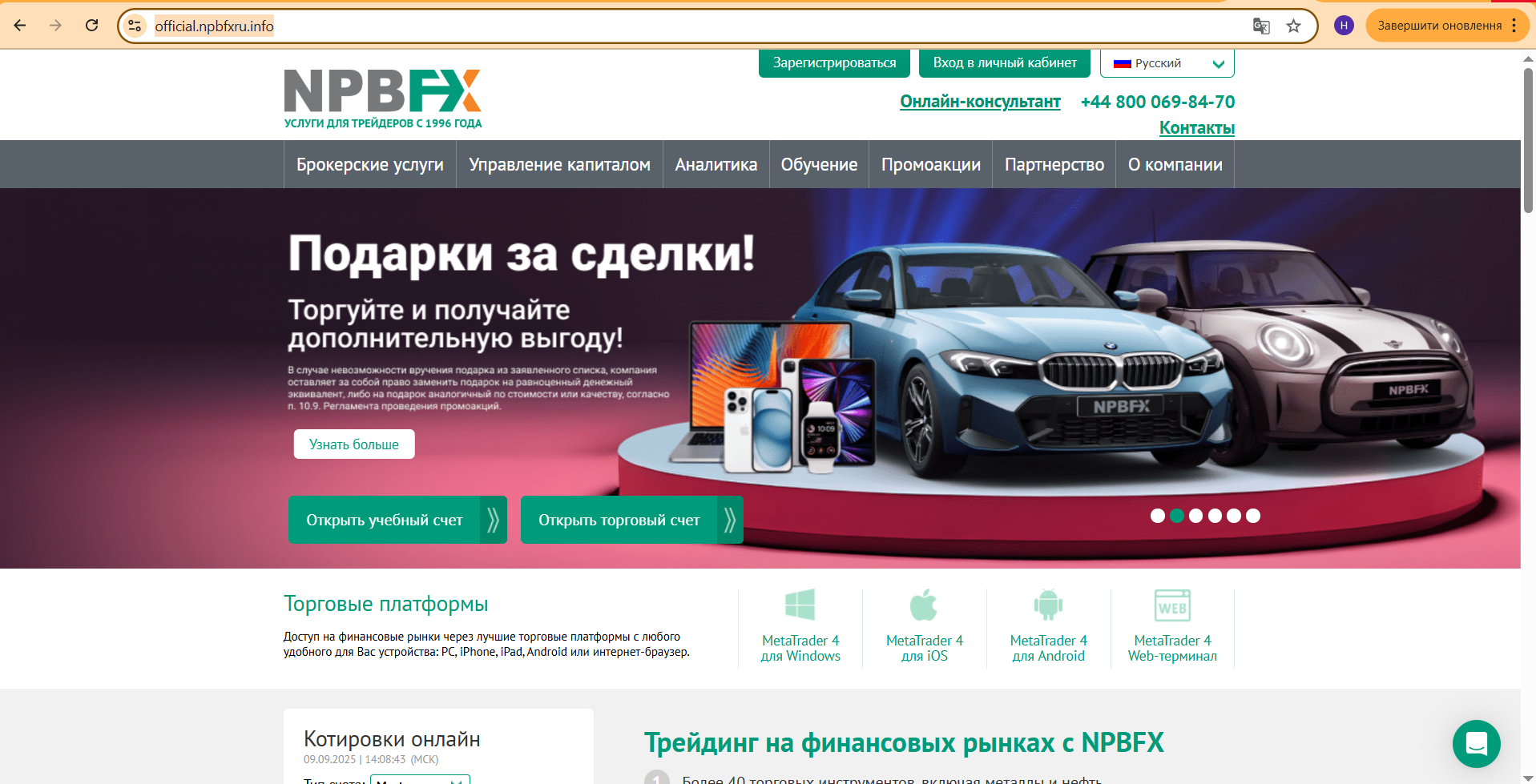Reload the page using browser refresh icon
The image size is (1536, 784).
click(x=92, y=26)
